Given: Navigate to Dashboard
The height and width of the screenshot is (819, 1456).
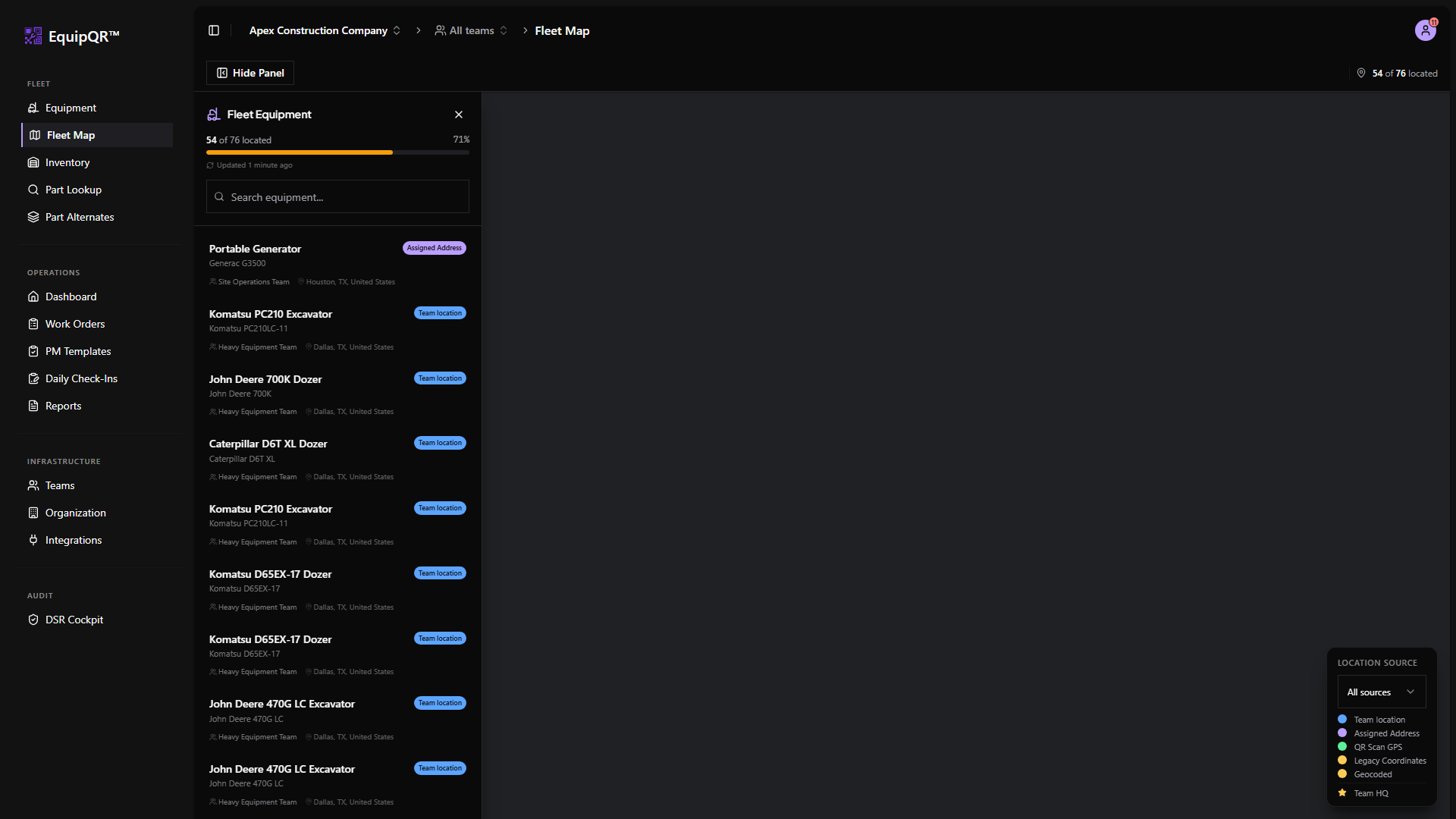Looking at the screenshot, I should 97,297.
